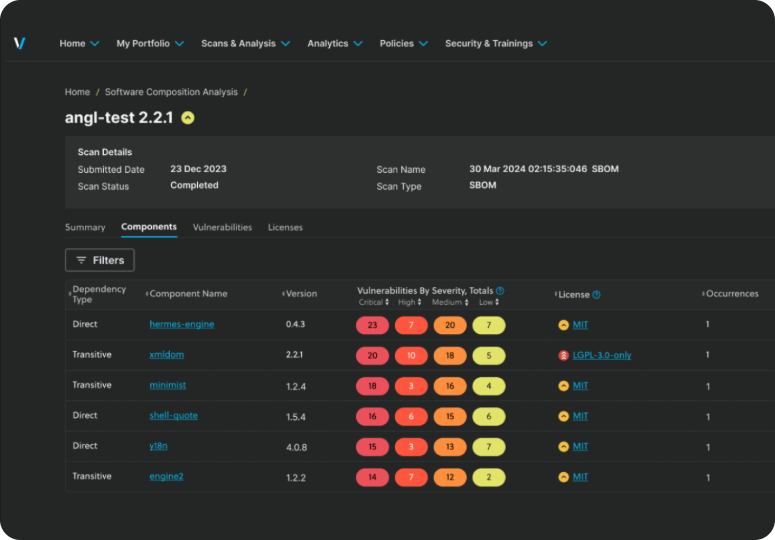
Task: Open the Scans & Analysis dropdown
Action: (x=246, y=43)
